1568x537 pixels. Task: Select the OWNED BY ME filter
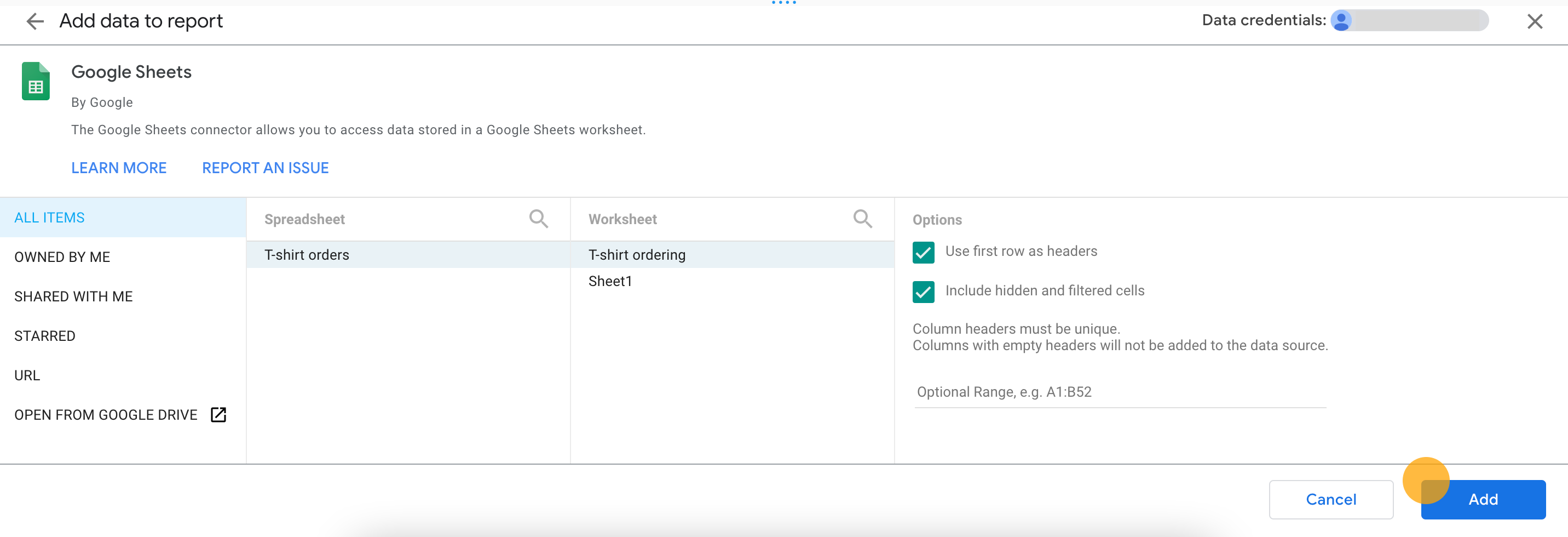click(123, 257)
